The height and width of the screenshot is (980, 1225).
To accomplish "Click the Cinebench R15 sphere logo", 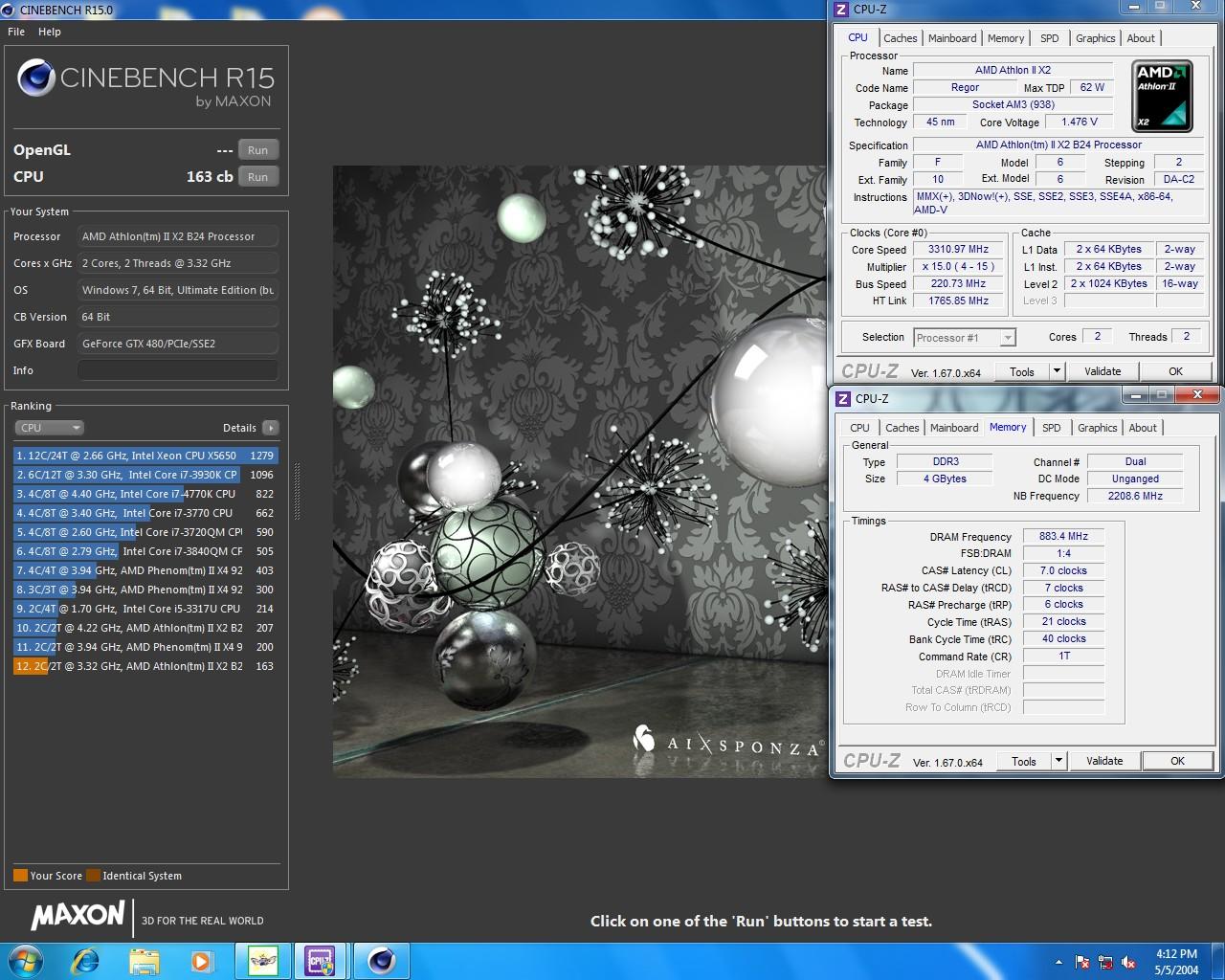I will (x=35, y=78).
